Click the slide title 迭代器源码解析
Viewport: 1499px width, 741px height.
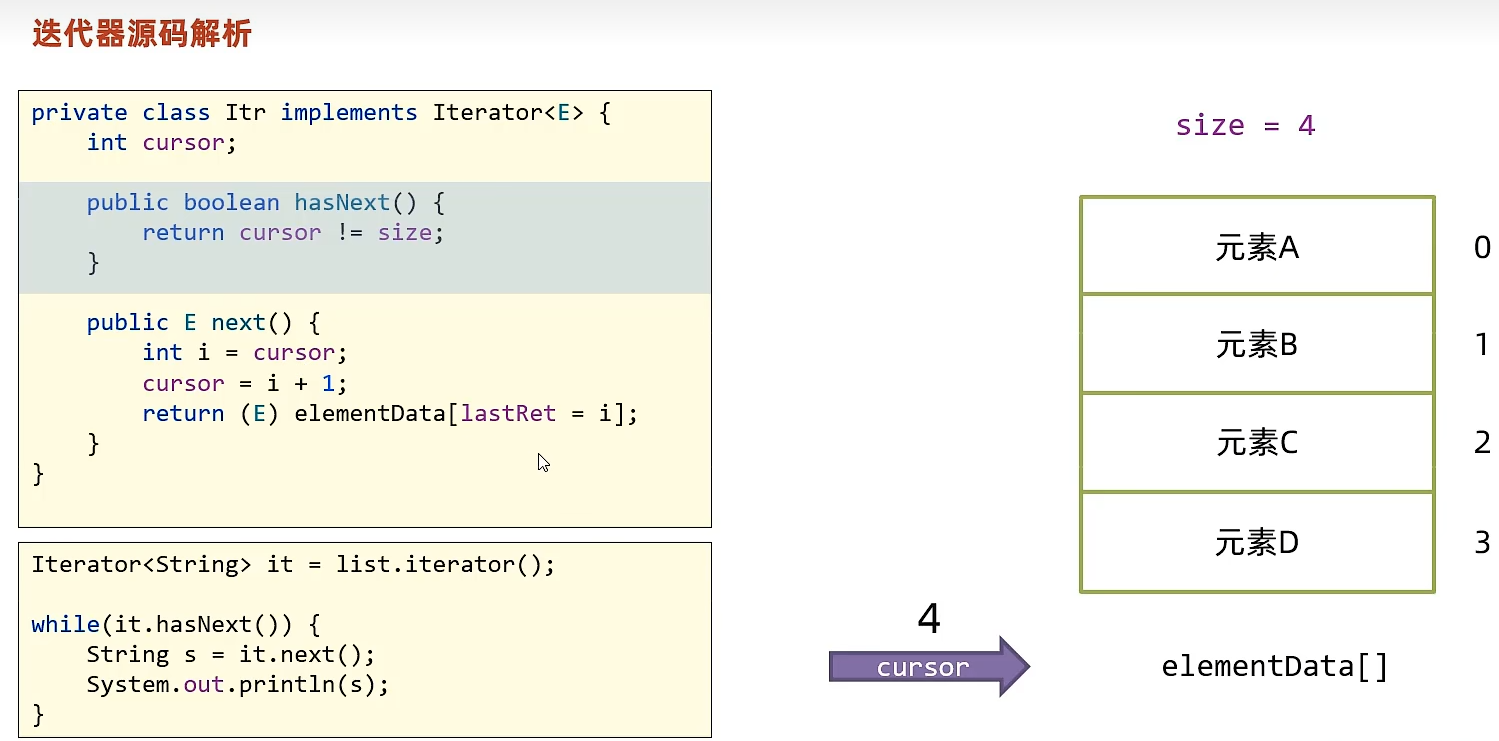point(142,34)
